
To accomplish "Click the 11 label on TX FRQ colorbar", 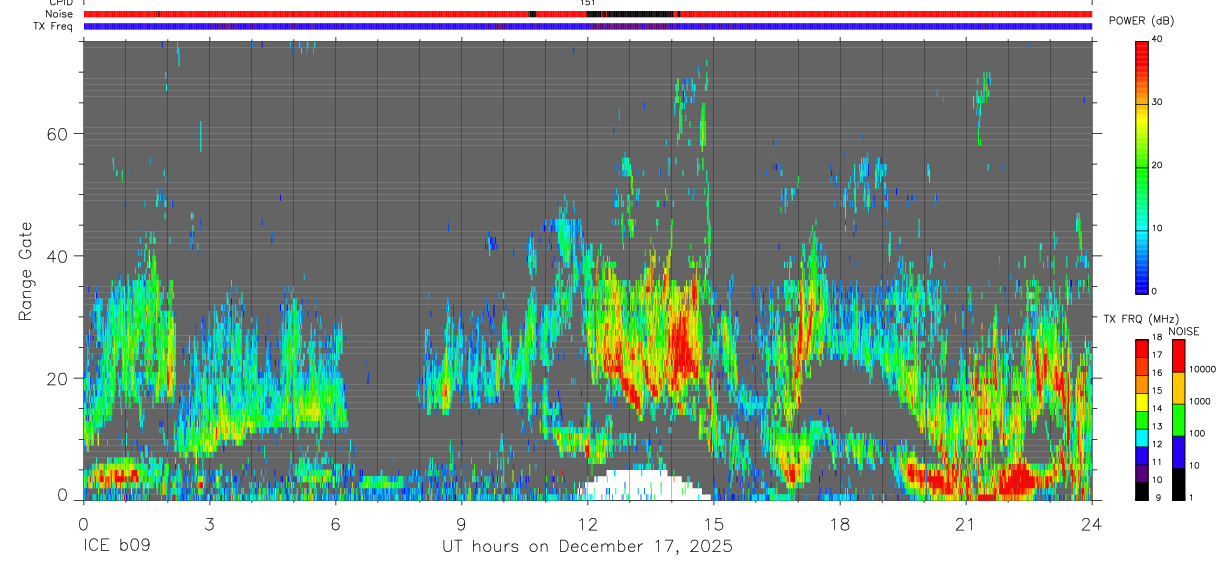I will click(1158, 463).
